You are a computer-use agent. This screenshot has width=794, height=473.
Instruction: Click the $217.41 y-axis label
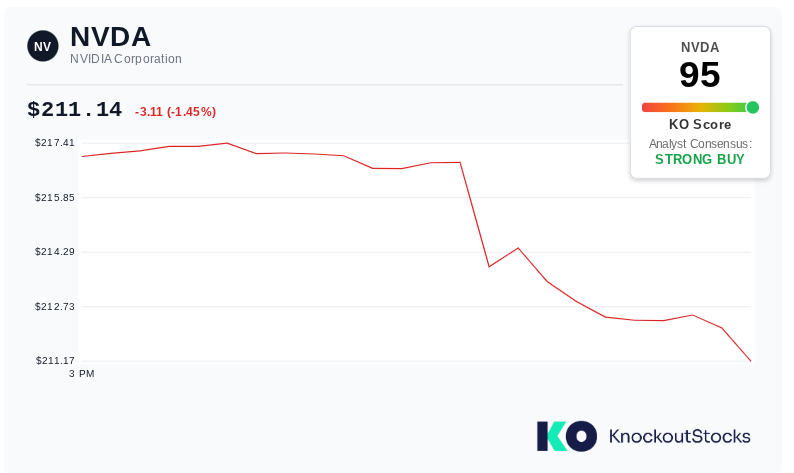tap(55, 143)
